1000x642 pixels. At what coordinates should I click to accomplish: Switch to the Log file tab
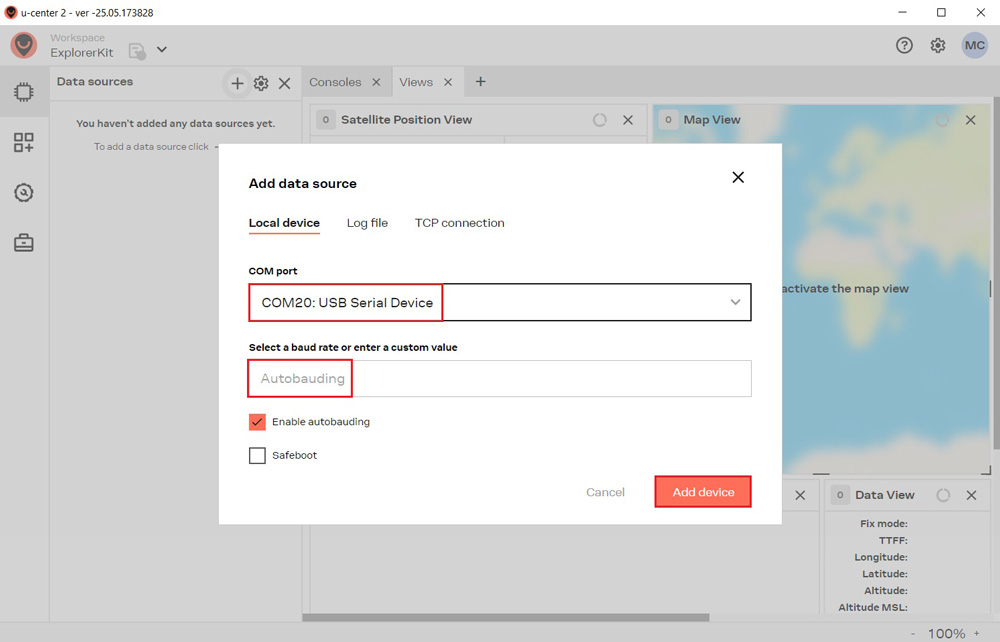(x=367, y=223)
